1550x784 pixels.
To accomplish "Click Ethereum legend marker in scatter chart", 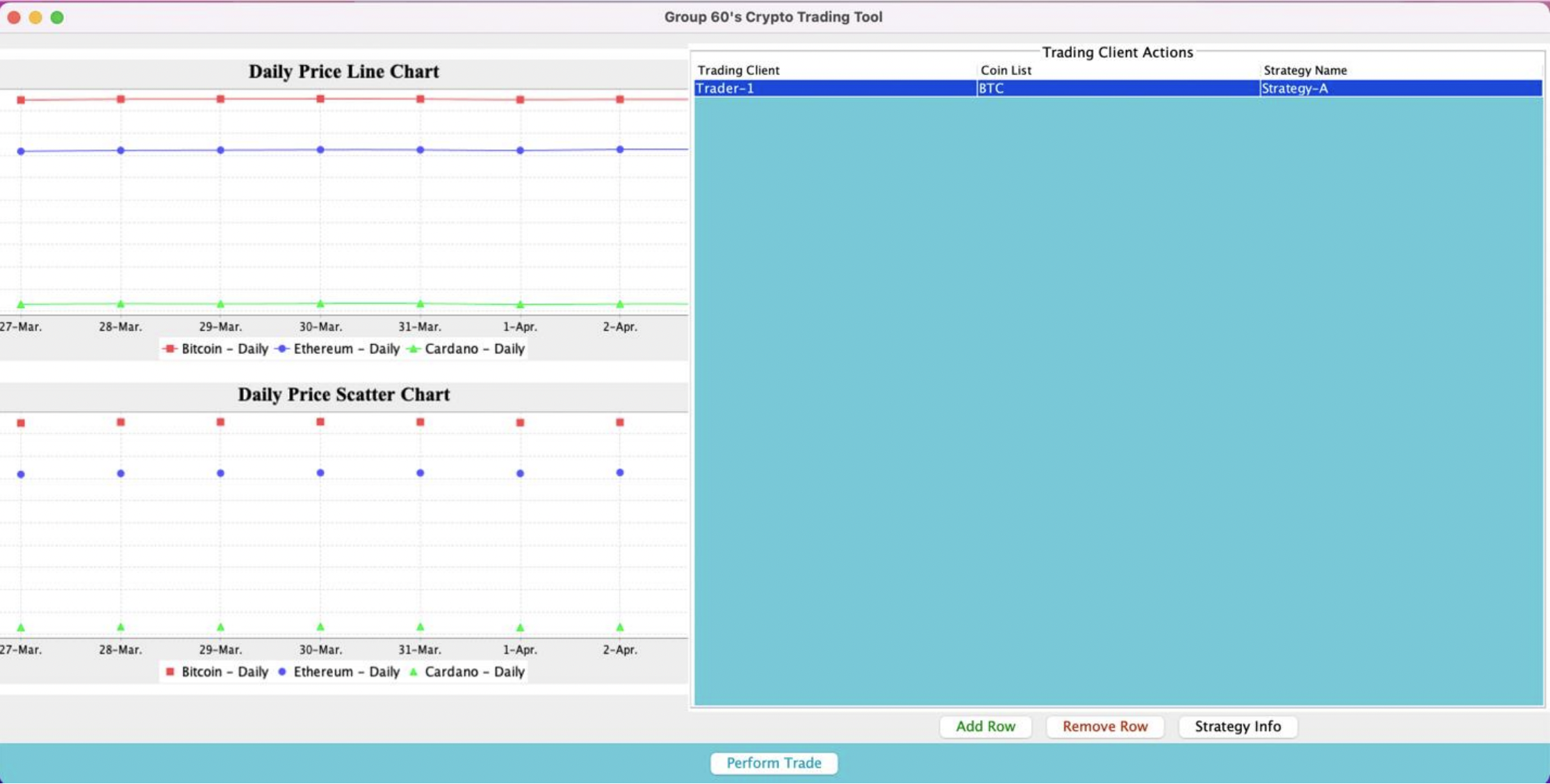I will click(x=282, y=671).
